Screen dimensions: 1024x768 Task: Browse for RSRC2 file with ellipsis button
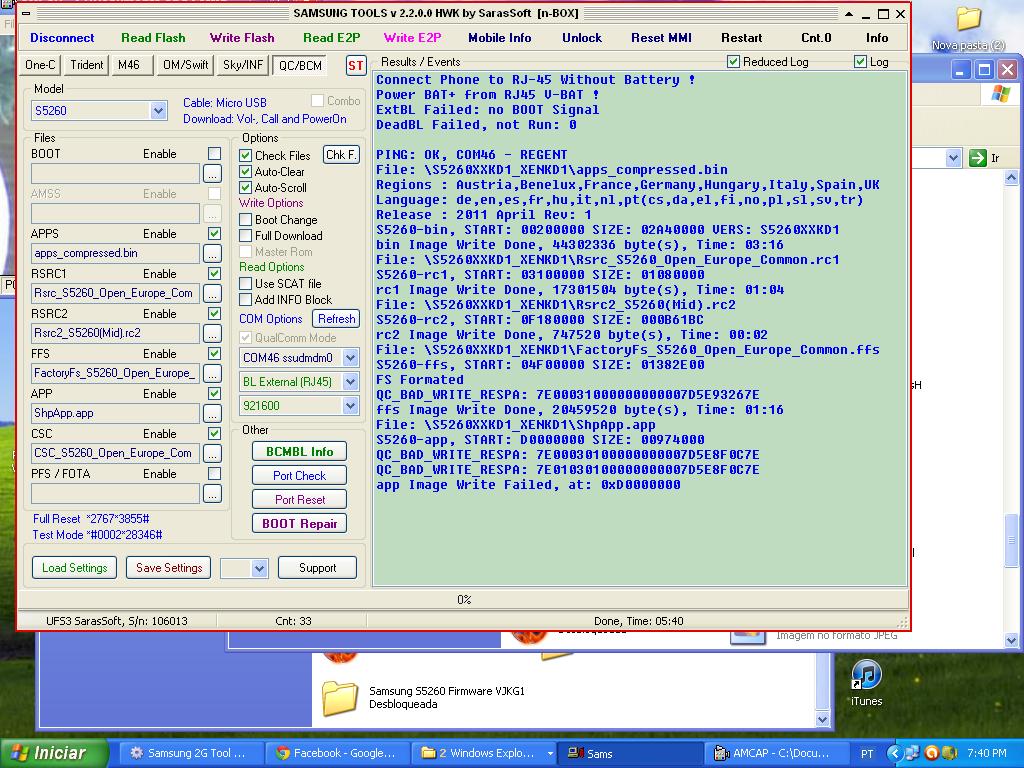pos(212,333)
